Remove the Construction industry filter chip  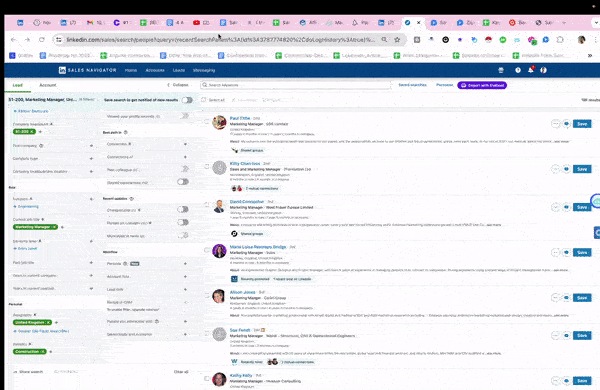(43, 351)
